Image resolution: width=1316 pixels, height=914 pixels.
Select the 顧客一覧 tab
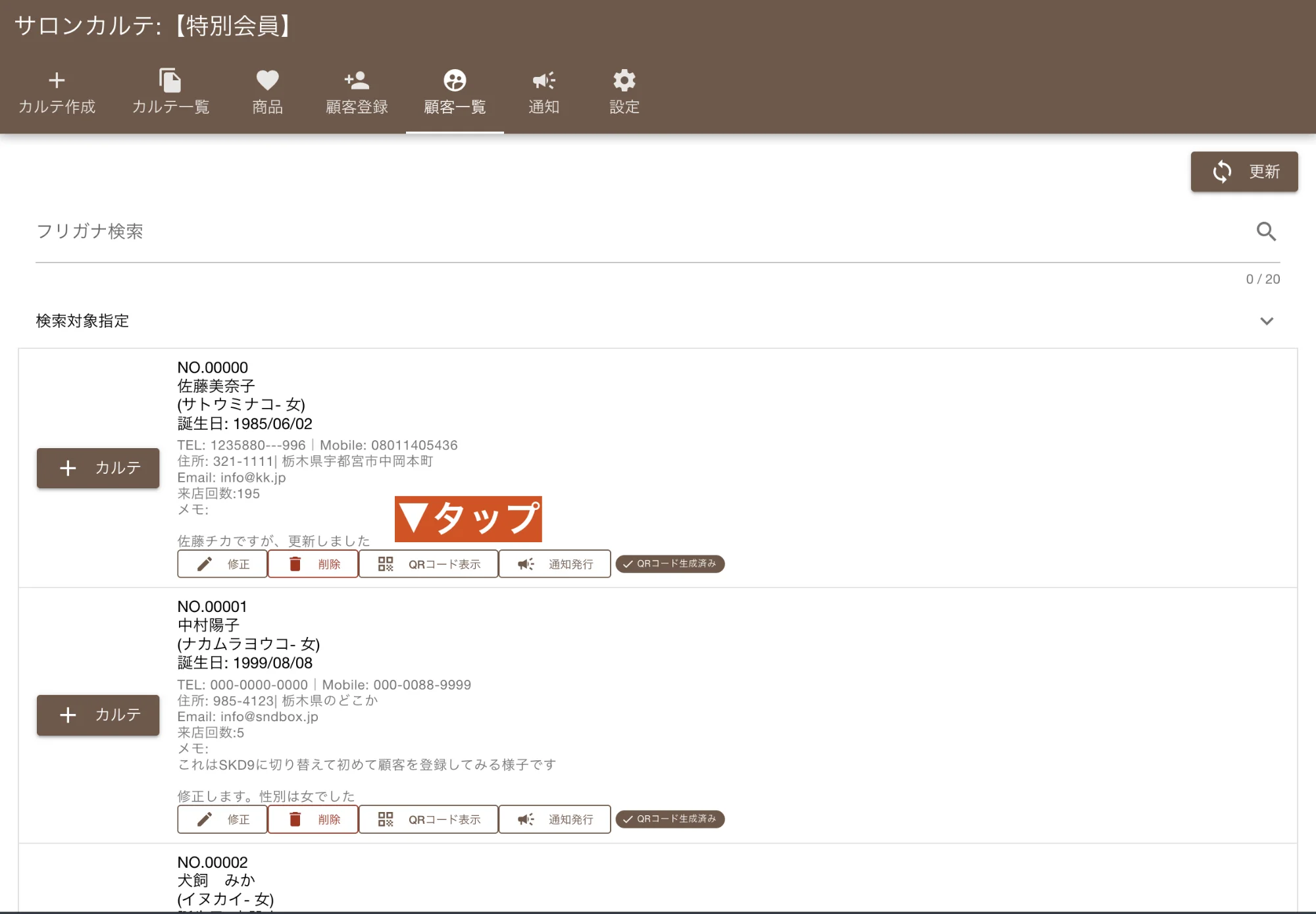point(455,107)
